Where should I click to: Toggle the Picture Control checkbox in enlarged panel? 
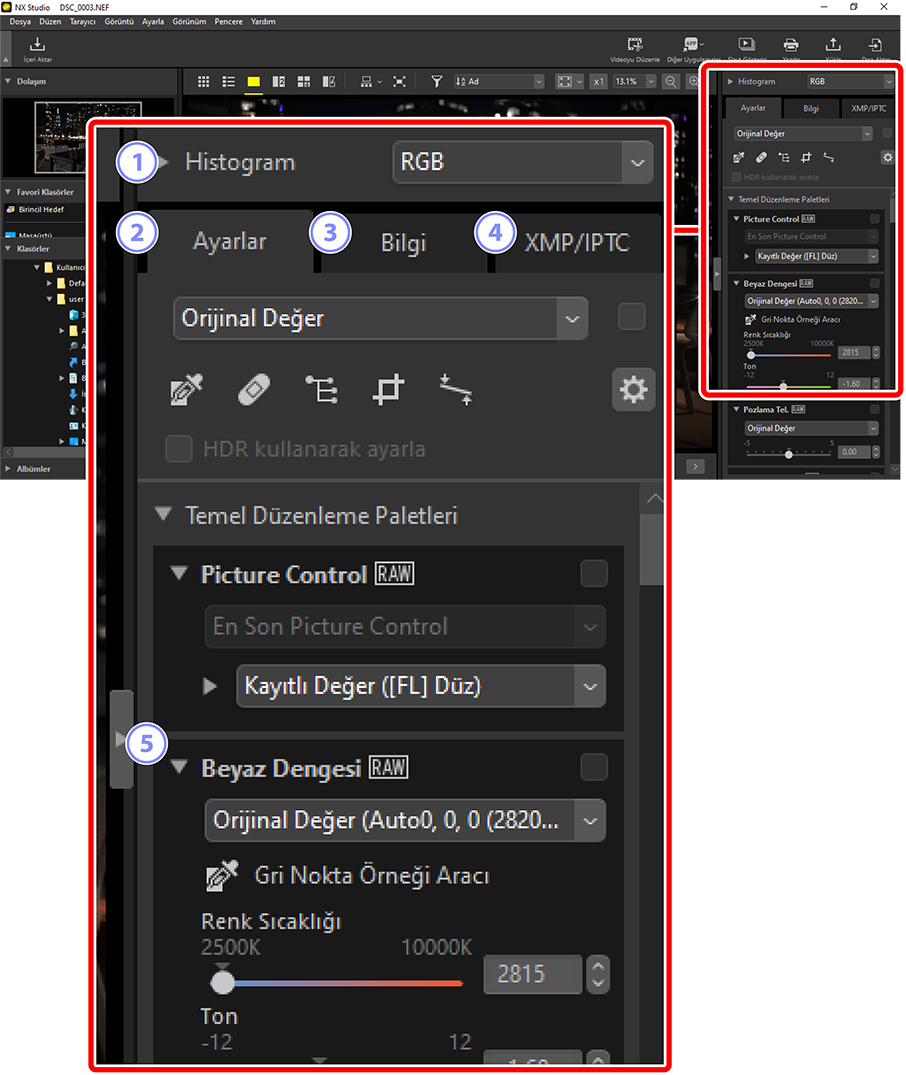coord(594,574)
